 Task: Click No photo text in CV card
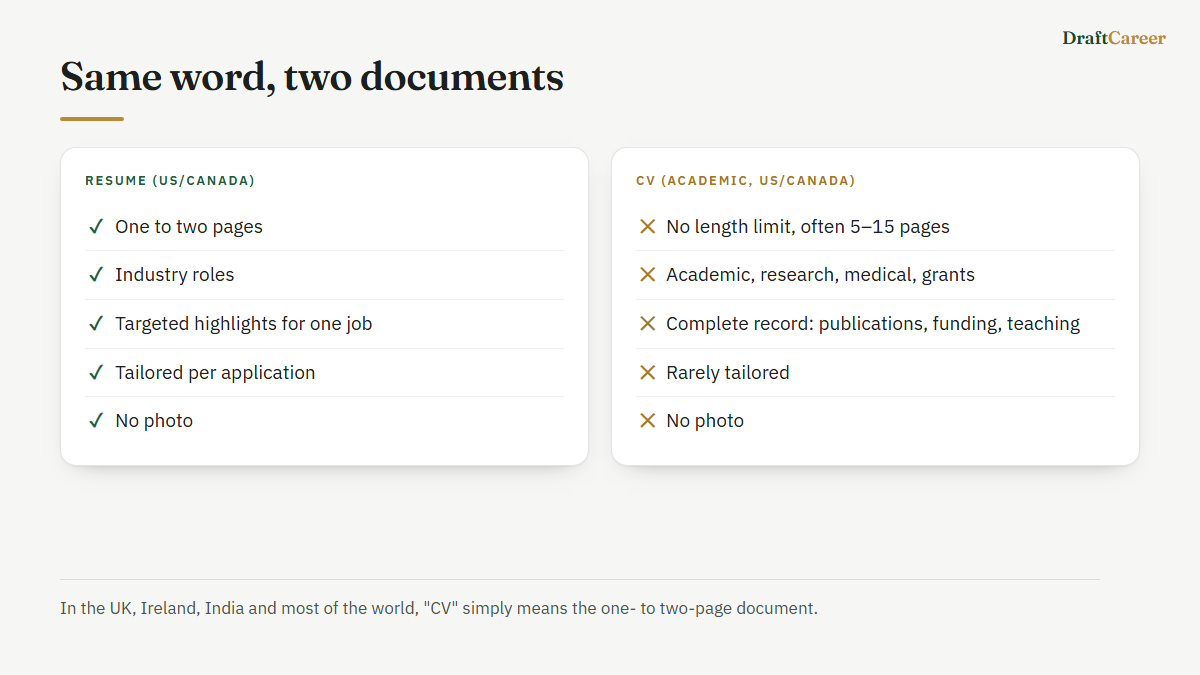tap(705, 421)
